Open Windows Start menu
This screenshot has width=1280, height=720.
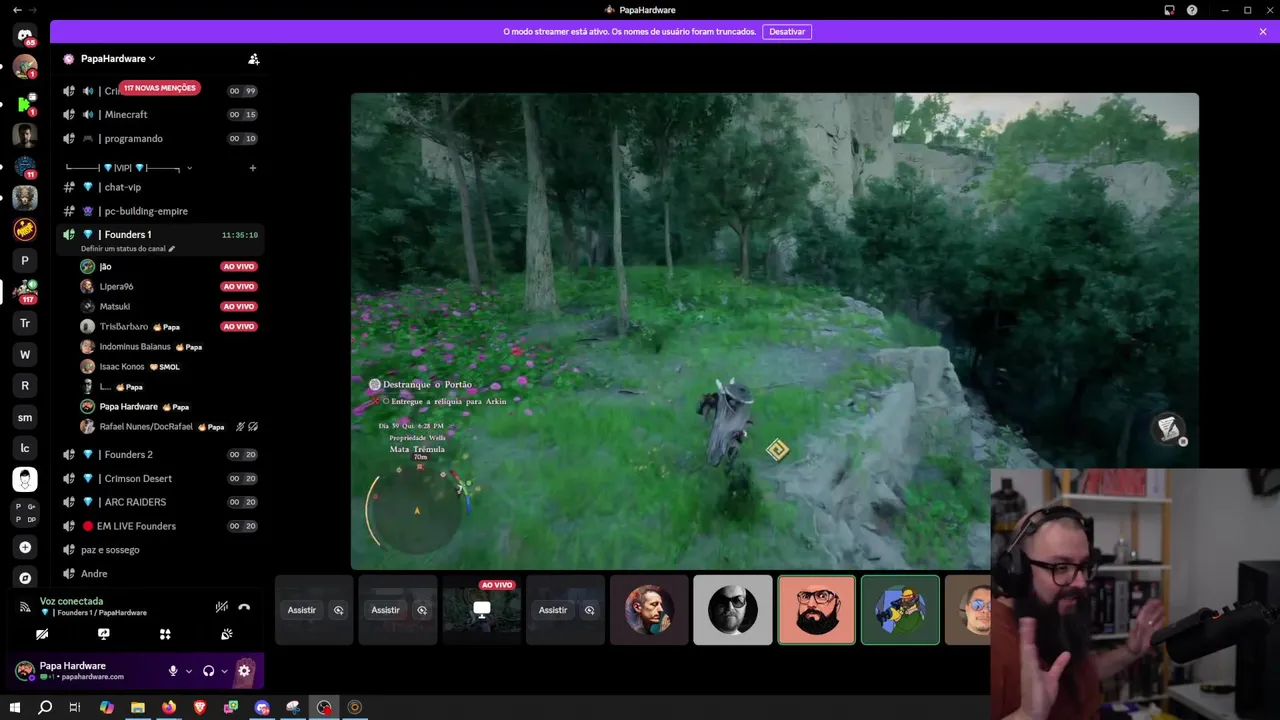pyautogui.click(x=15, y=707)
